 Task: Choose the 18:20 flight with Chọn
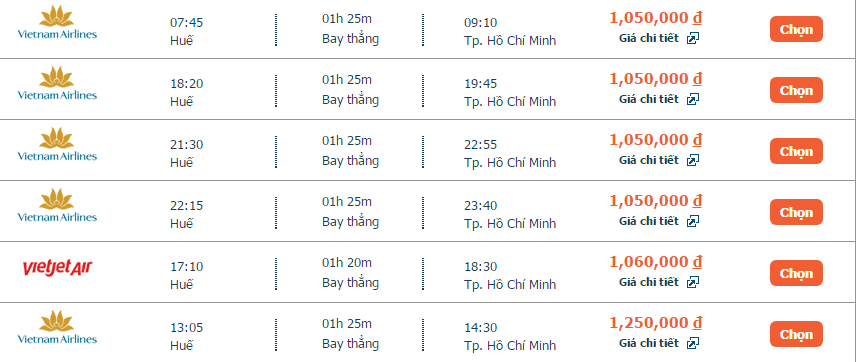pyautogui.click(x=796, y=90)
